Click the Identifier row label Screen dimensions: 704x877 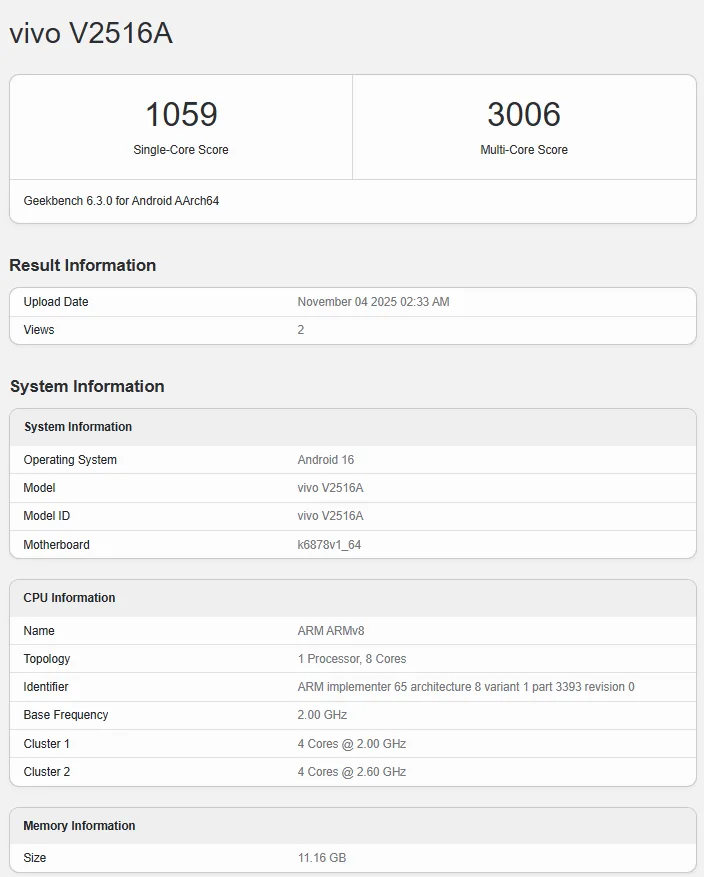[46, 687]
